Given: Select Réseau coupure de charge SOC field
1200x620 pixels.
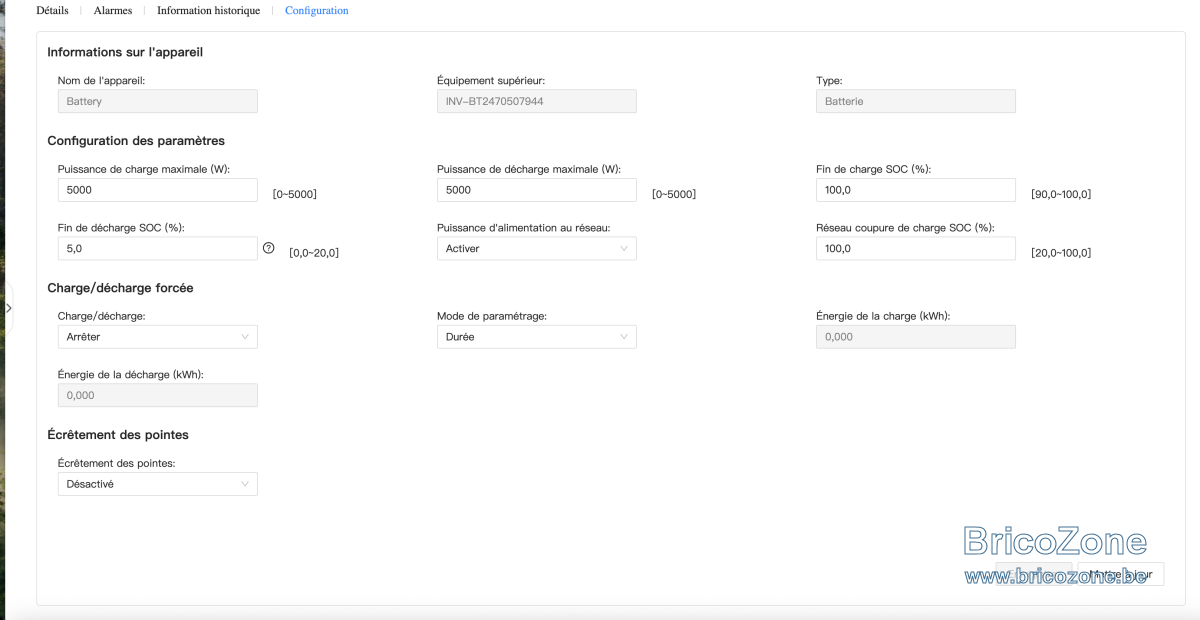Looking at the screenshot, I should click(x=916, y=248).
